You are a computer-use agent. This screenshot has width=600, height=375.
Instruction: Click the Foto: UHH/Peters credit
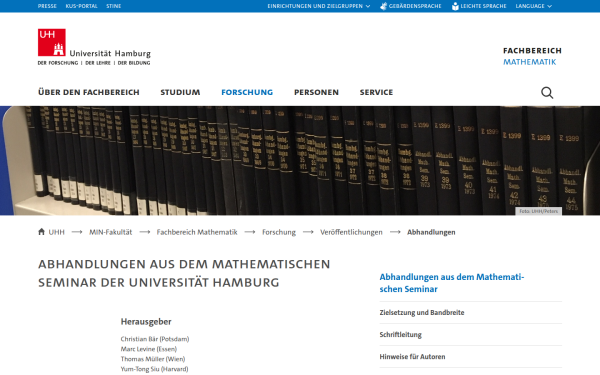[x=538, y=211]
